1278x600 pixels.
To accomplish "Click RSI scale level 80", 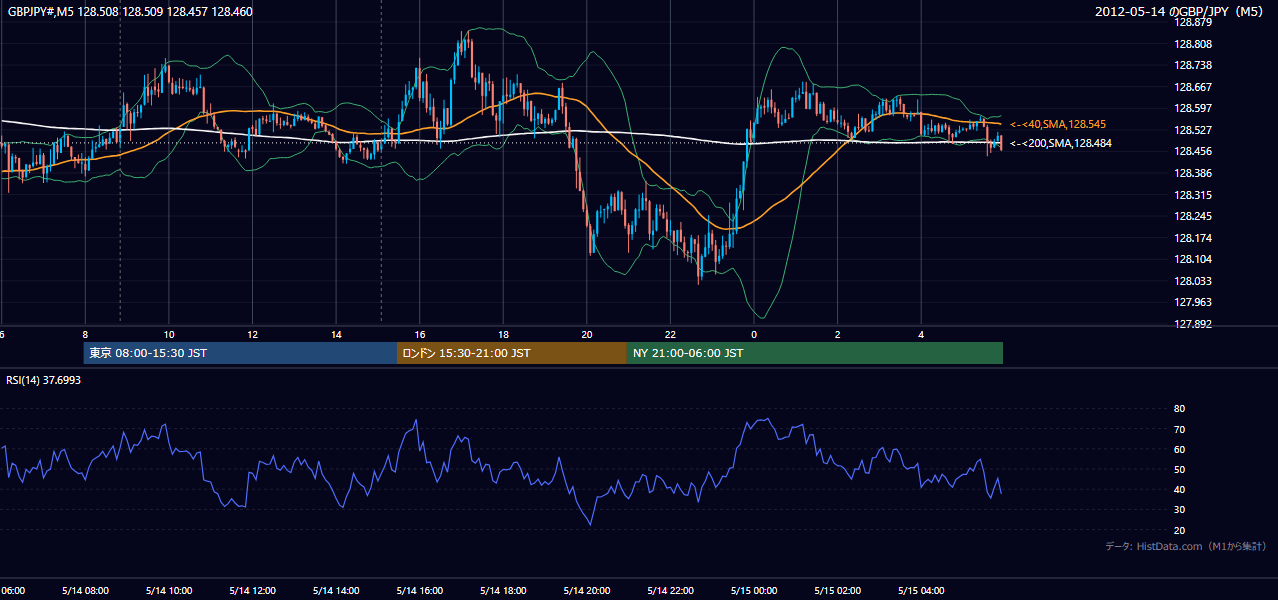I will pos(1179,409).
